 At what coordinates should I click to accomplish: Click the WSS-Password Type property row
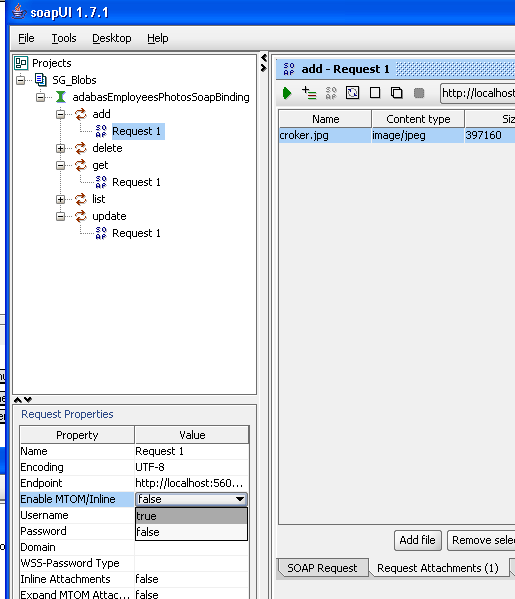click(x=134, y=563)
